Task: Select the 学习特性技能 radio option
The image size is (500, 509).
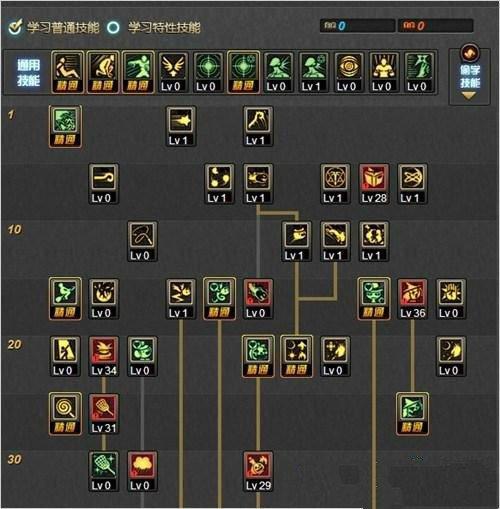Action: (113, 27)
